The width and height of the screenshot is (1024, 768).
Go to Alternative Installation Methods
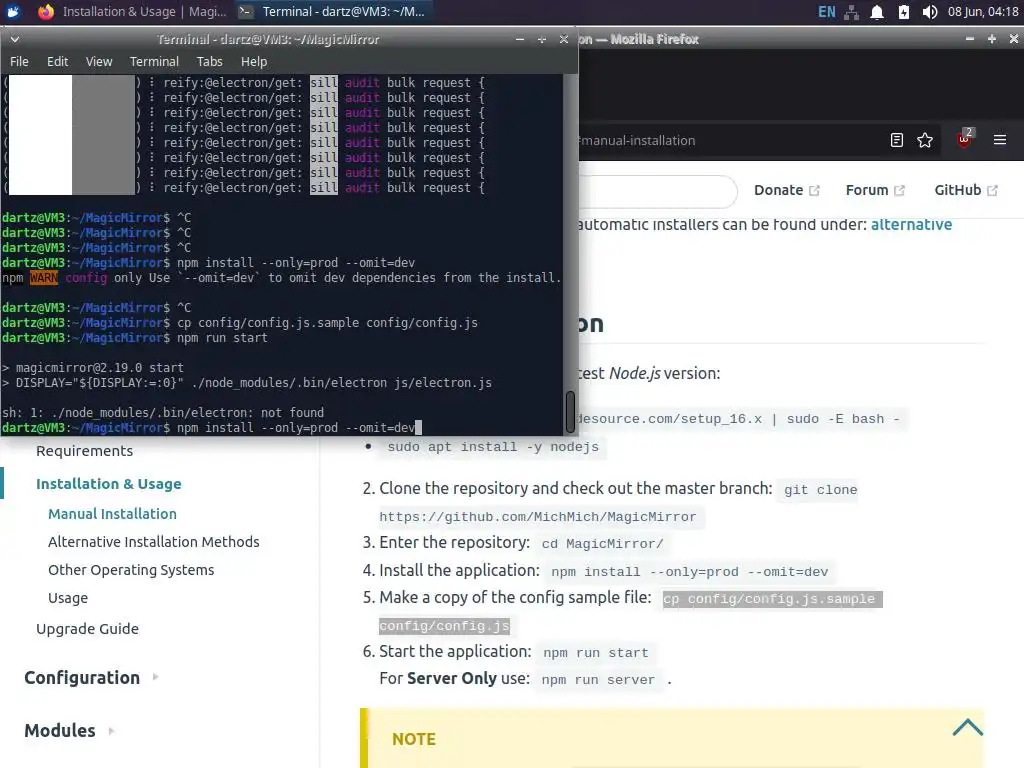pyautogui.click(x=153, y=542)
